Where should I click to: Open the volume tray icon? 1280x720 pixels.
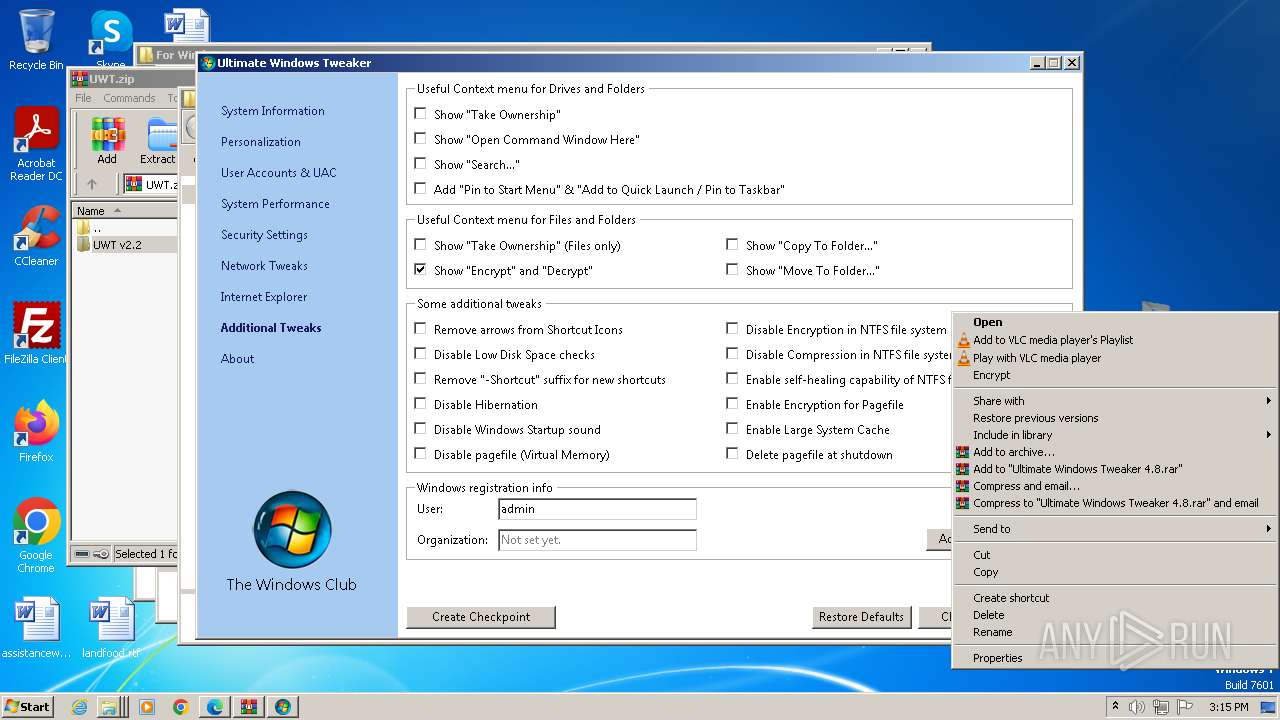point(1137,707)
